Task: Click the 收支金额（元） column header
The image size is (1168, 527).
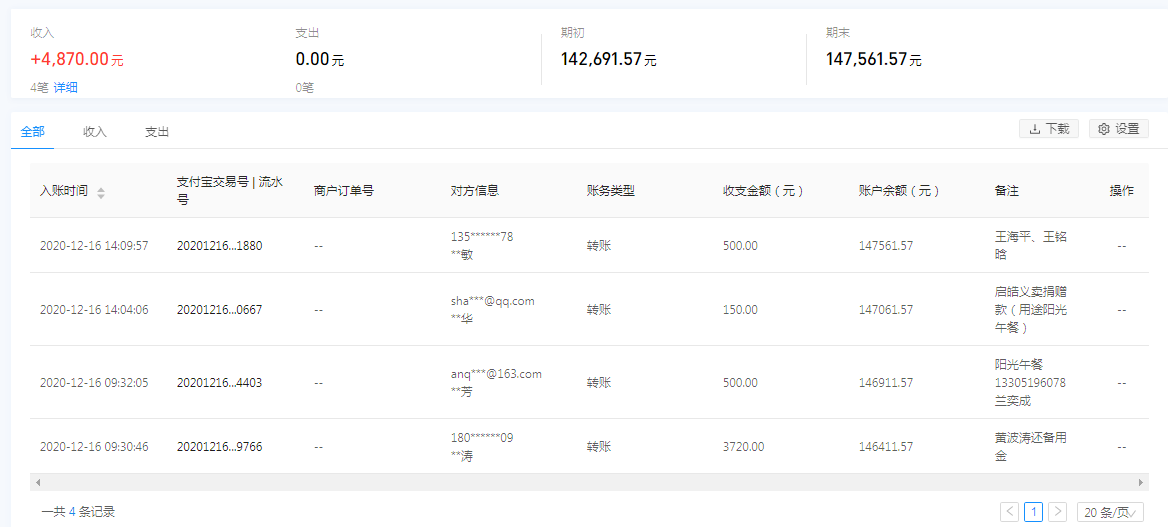Action: [x=763, y=191]
